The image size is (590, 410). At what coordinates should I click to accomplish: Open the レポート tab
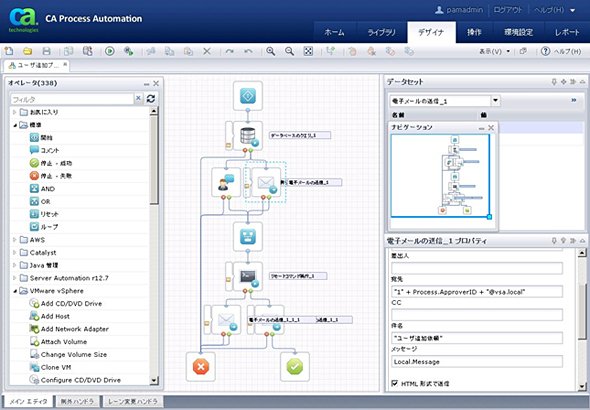(x=567, y=32)
